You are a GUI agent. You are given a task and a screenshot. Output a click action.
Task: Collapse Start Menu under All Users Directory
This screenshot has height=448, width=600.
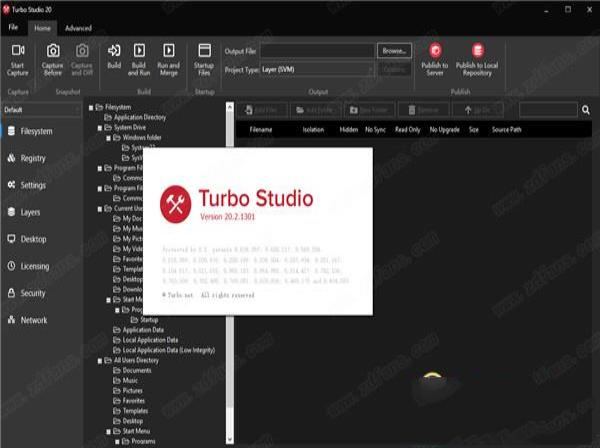(109, 431)
